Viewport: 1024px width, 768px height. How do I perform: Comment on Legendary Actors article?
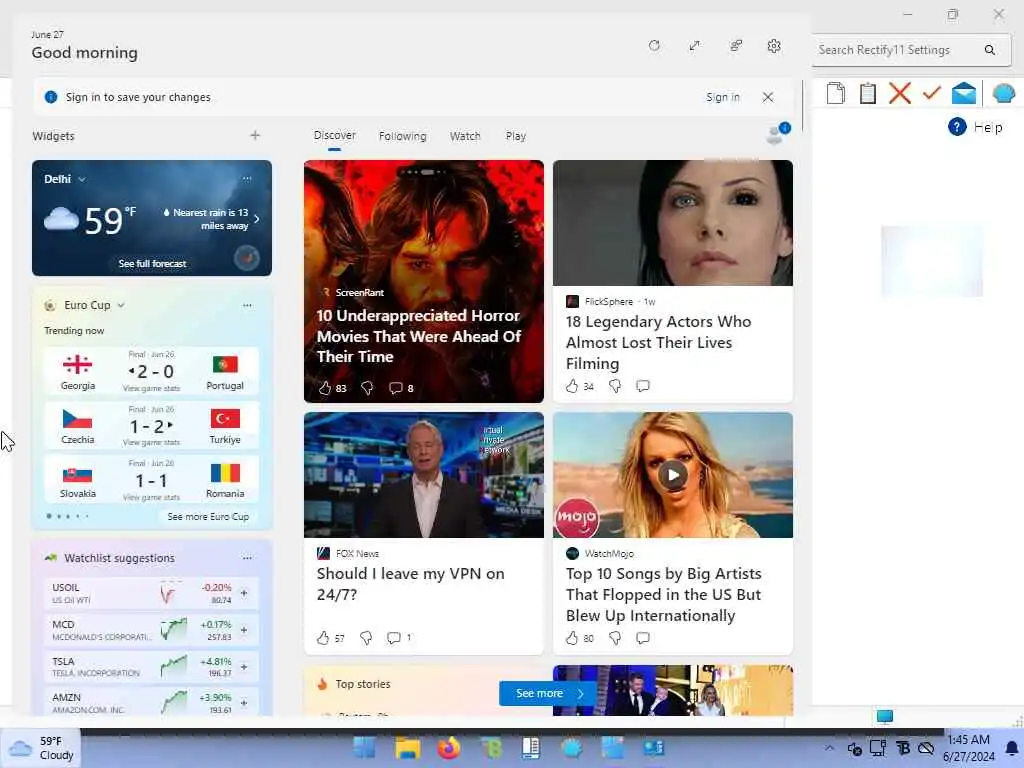click(x=643, y=386)
